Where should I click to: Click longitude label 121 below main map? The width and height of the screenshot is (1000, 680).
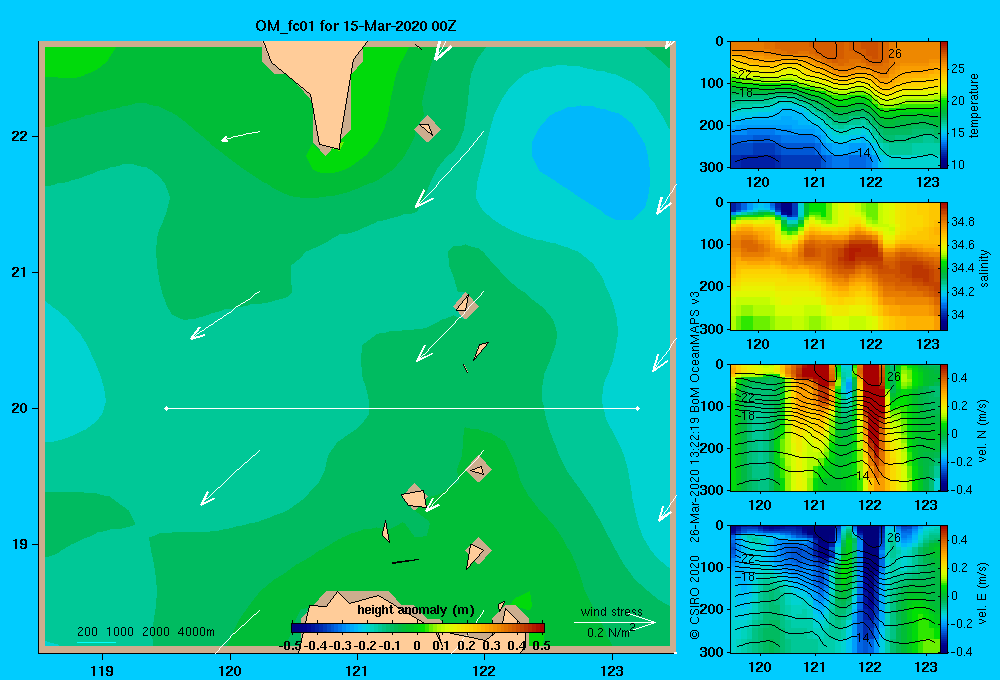357,670
